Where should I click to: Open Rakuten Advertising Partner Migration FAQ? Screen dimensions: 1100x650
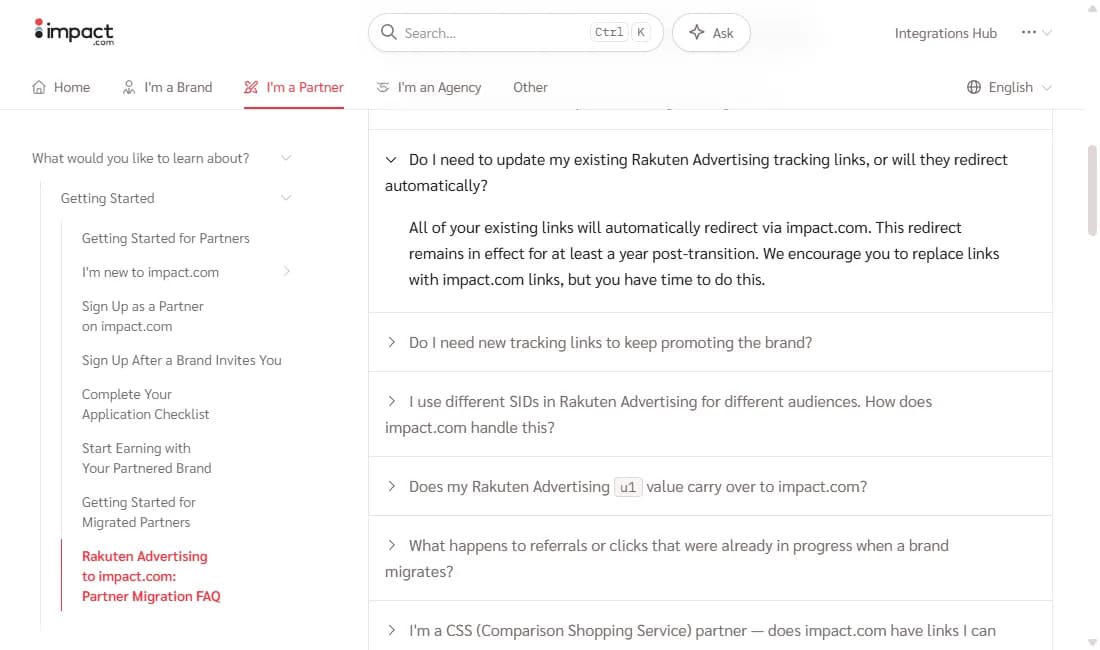pos(151,576)
